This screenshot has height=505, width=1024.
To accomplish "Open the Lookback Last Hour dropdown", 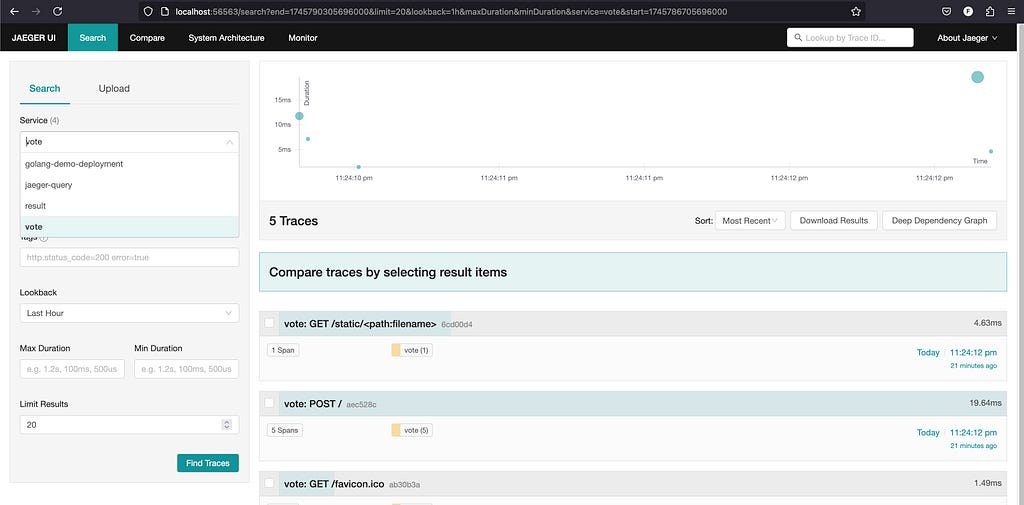I will pos(129,313).
